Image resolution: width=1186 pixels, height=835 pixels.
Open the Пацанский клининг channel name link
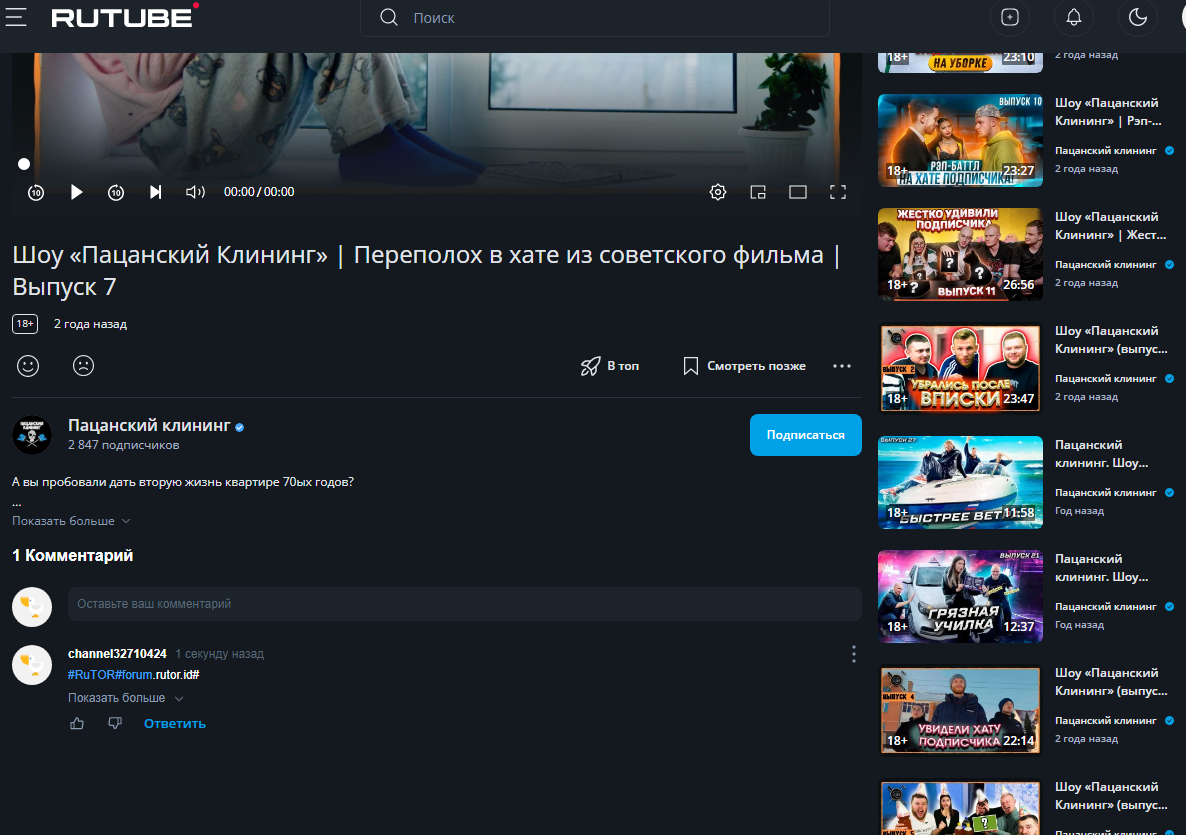pyautogui.click(x=149, y=426)
